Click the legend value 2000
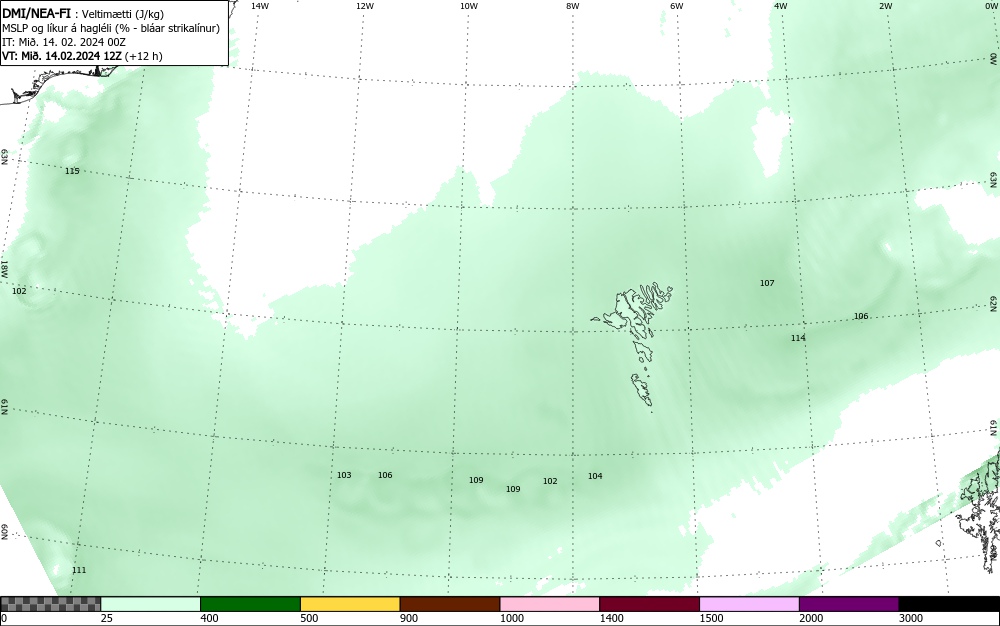1000x626 pixels. [811, 618]
